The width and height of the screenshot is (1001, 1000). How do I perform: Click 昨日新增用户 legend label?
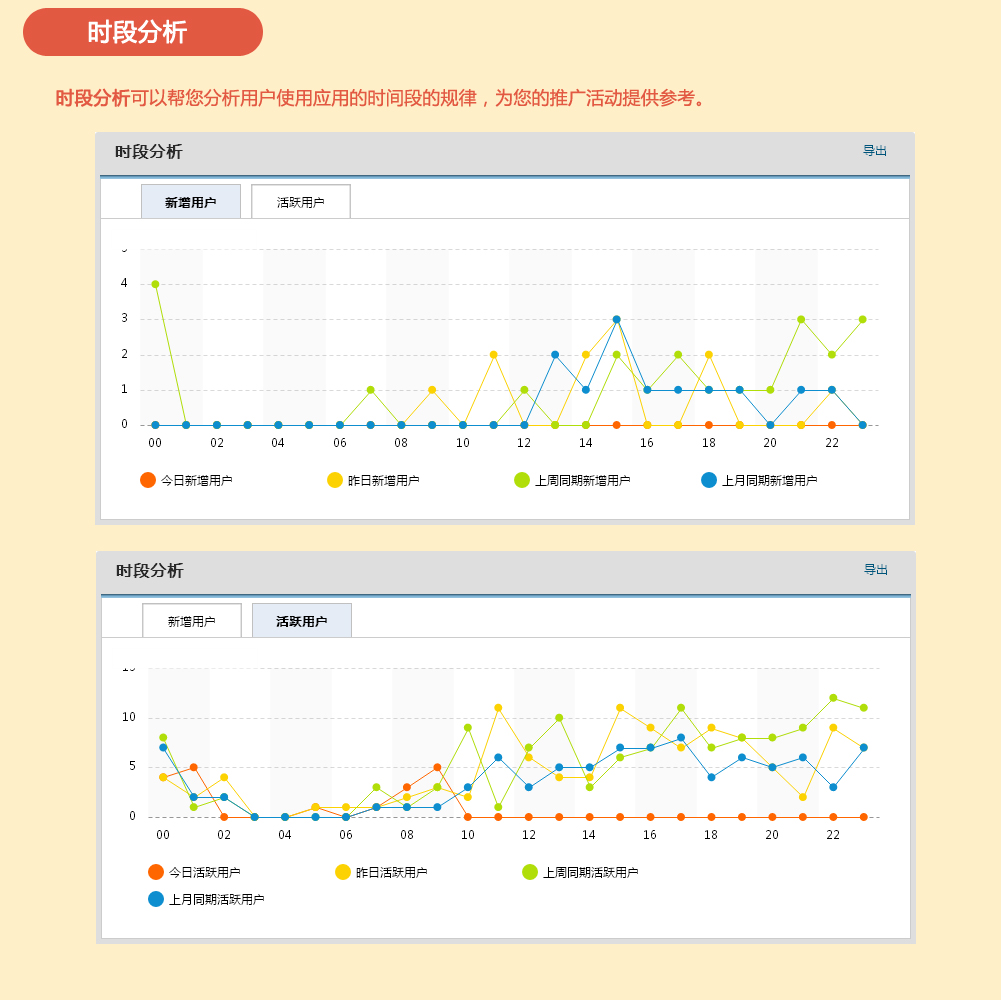pyautogui.click(x=384, y=481)
